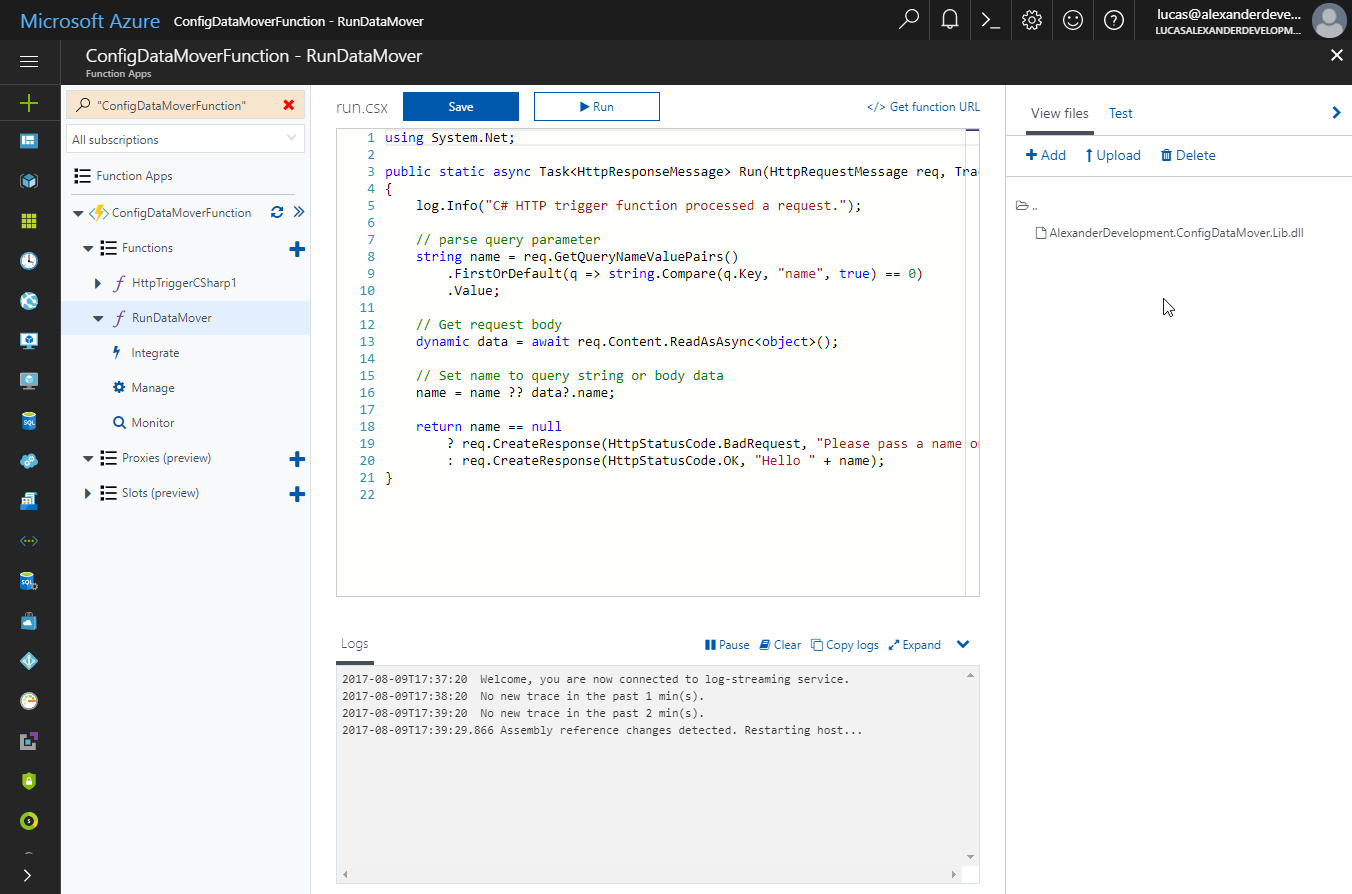
Task: Clear the logs output
Action: (780, 645)
